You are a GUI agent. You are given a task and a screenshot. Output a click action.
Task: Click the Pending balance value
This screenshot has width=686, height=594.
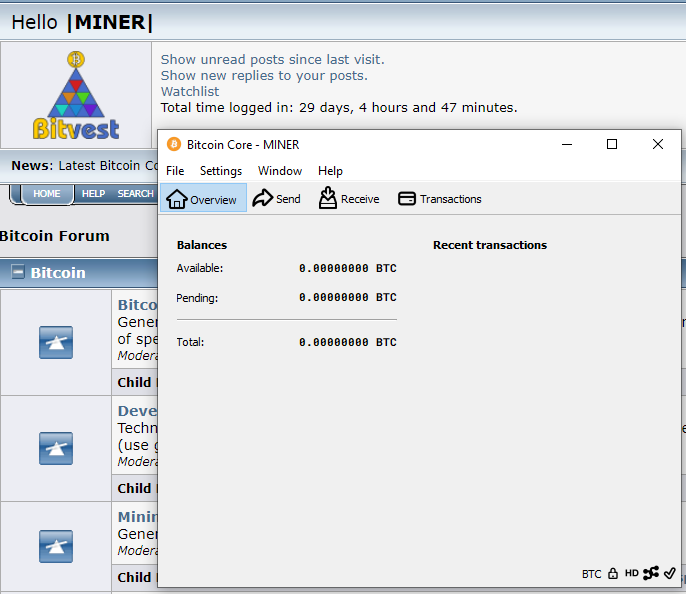click(348, 297)
